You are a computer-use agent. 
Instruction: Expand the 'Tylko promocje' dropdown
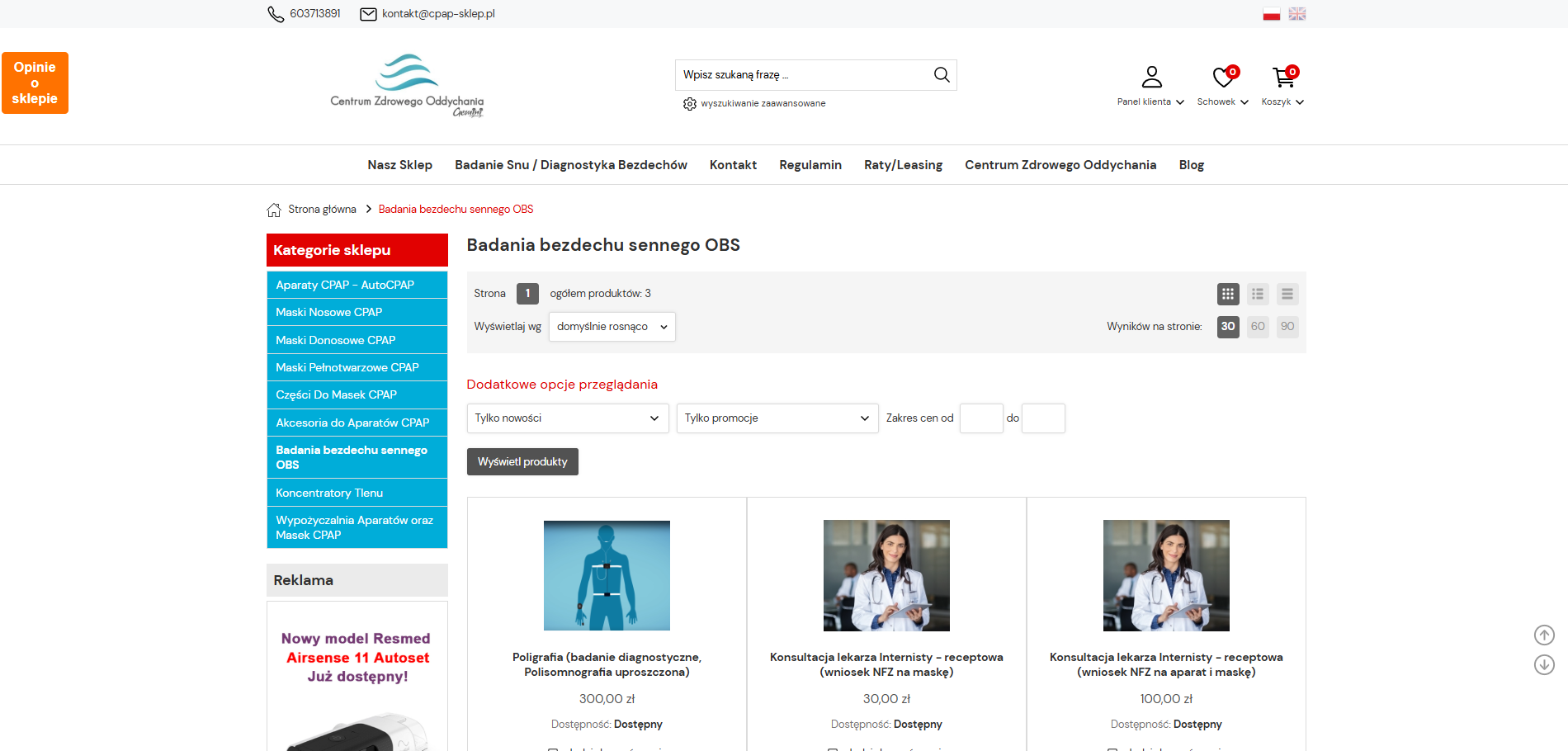tap(777, 418)
